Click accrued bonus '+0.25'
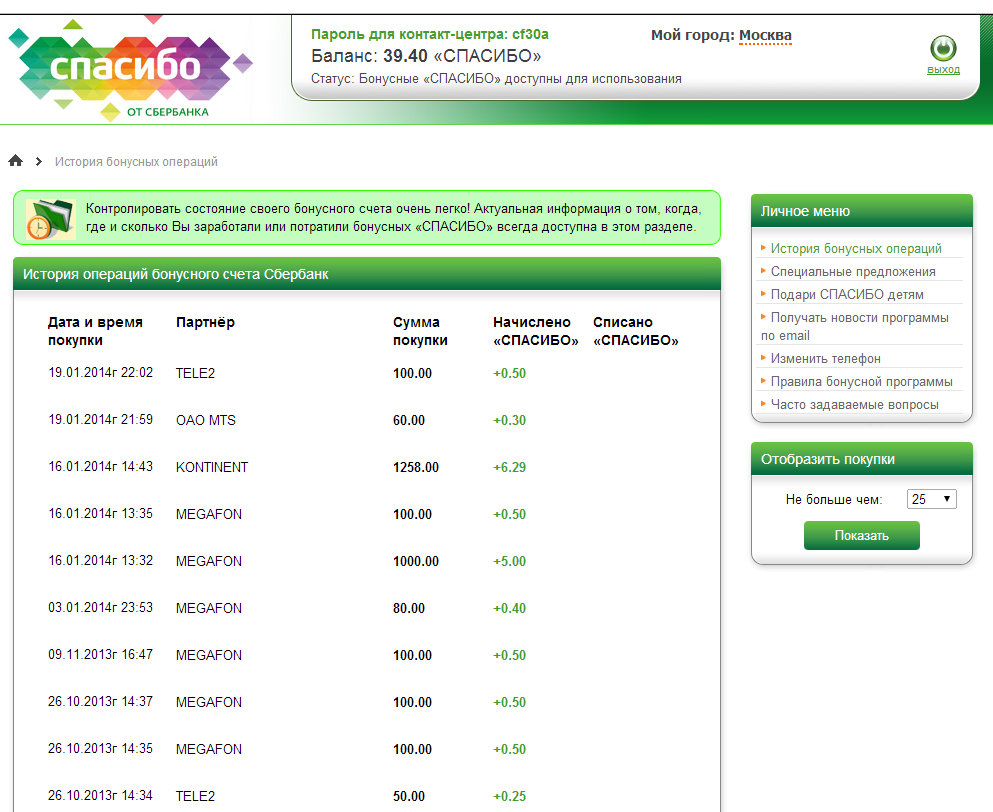This screenshot has width=993, height=812. (509, 796)
